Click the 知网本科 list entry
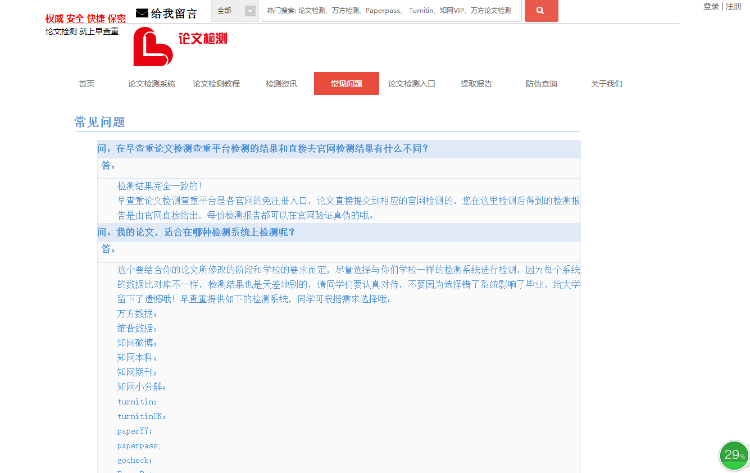The width and height of the screenshot is (750, 473). tap(137, 357)
